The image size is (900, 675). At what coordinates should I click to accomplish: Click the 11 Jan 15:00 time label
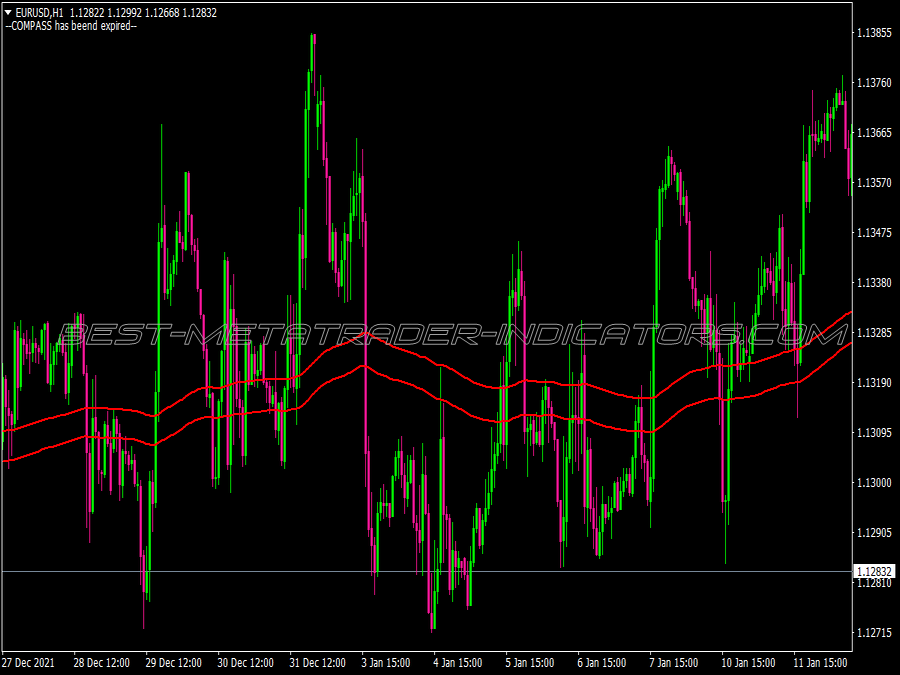(820, 663)
